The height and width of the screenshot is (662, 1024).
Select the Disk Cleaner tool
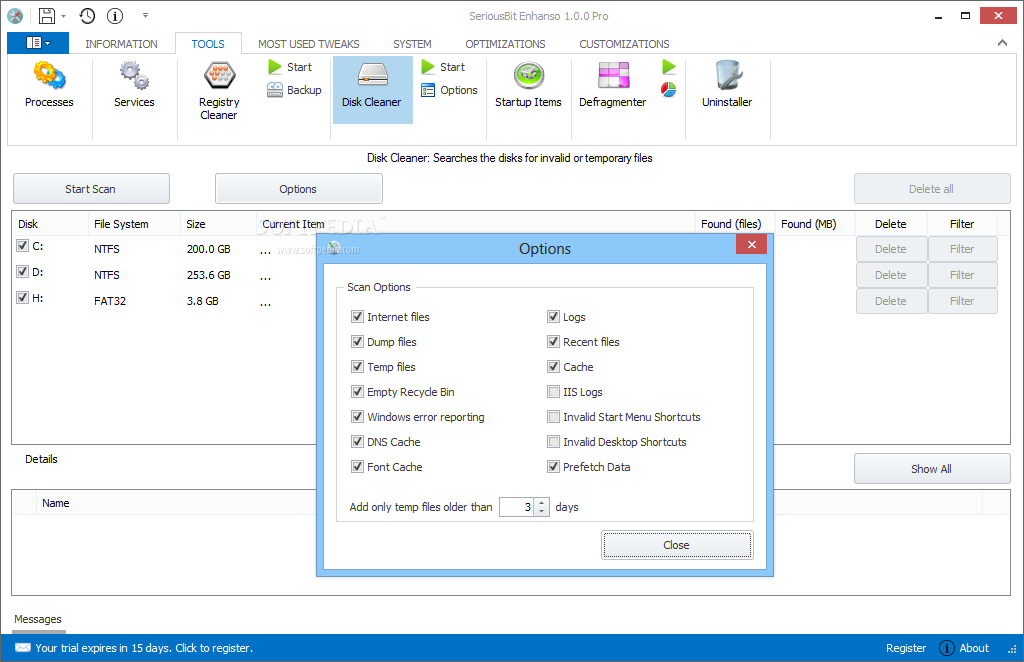pos(372,89)
